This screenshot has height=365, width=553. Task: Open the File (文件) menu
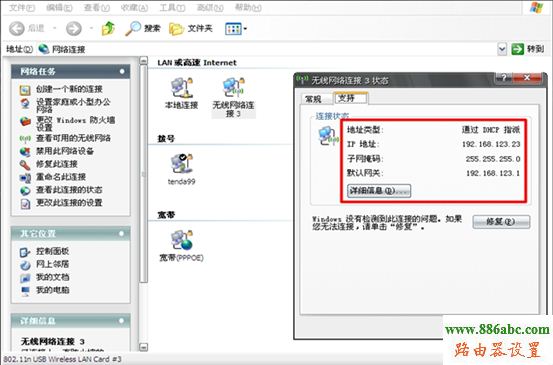tap(22, 7)
